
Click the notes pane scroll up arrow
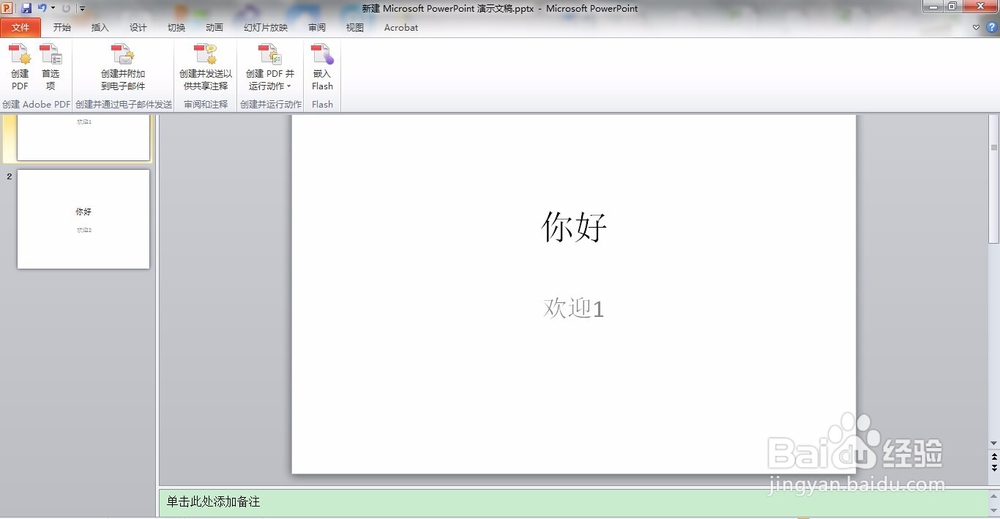(x=994, y=495)
